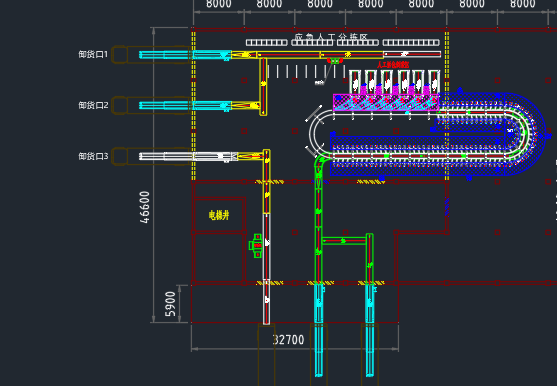Select the 5900 dimension text
Image resolution: width=557 pixels, height=386 pixels.
pyautogui.click(x=171, y=304)
